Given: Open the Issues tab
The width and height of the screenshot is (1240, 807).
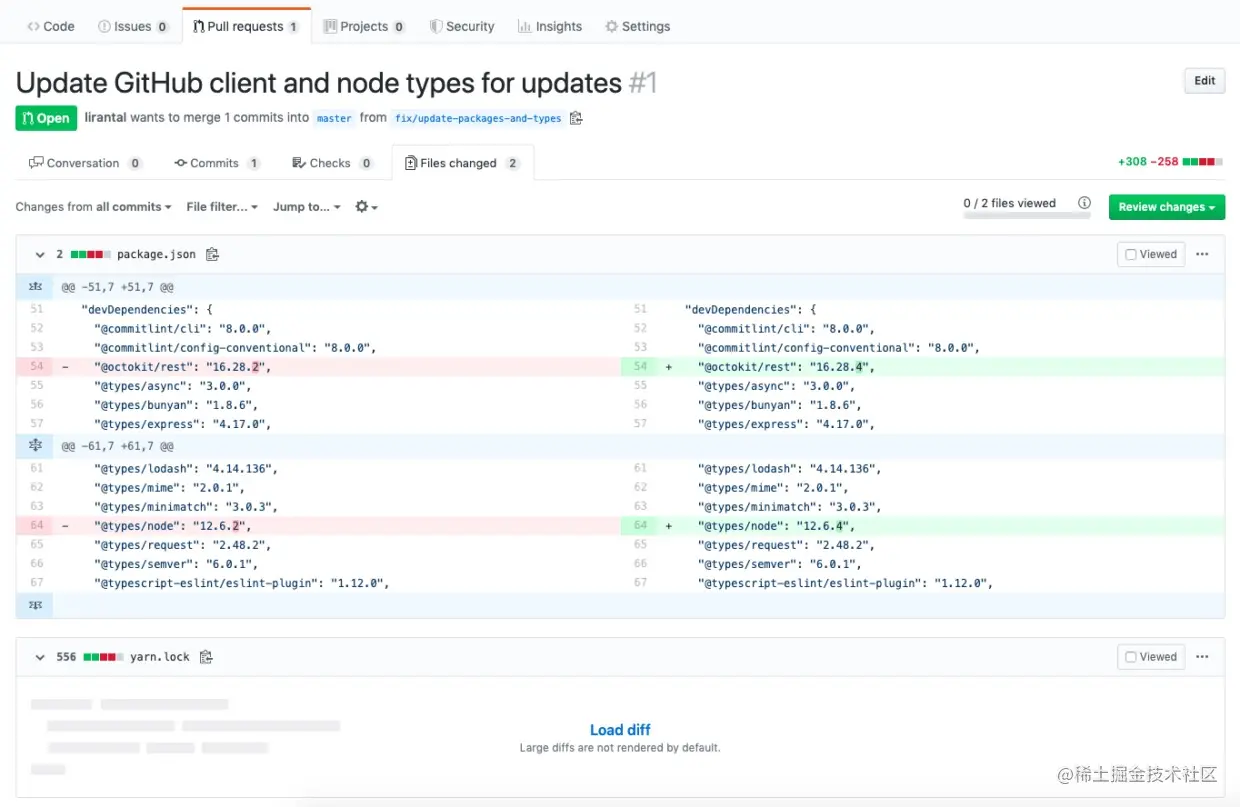Looking at the screenshot, I should click(x=133, y=26).
